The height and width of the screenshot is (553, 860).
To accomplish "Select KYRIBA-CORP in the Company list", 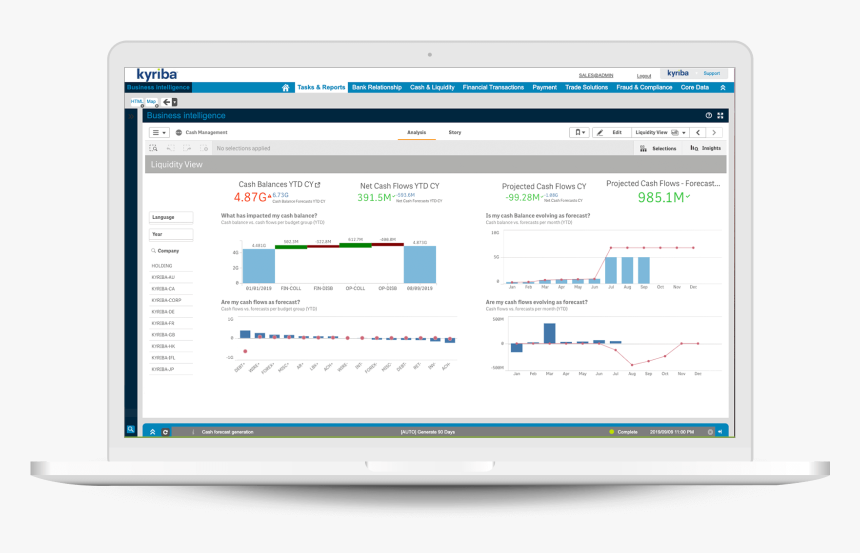I will [166, 300].
